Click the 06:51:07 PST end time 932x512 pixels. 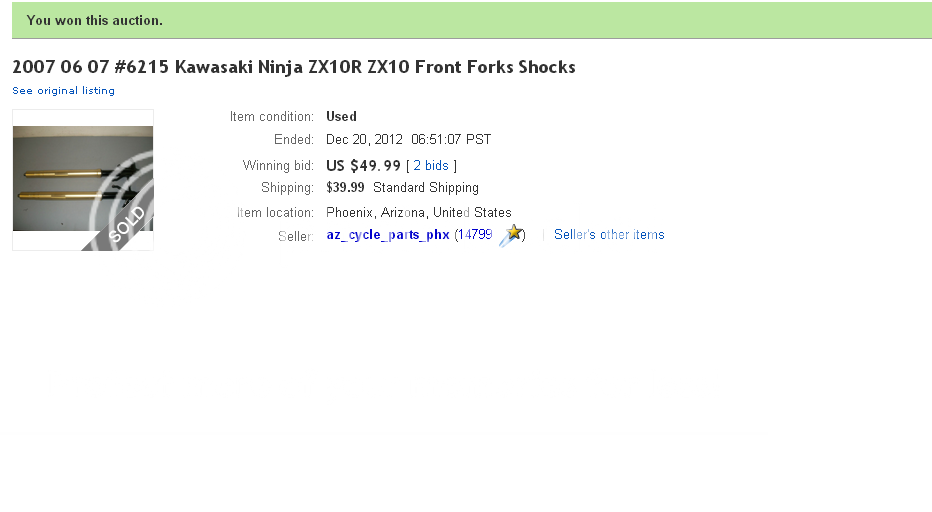pyautogui.click(x=451, y=140)
